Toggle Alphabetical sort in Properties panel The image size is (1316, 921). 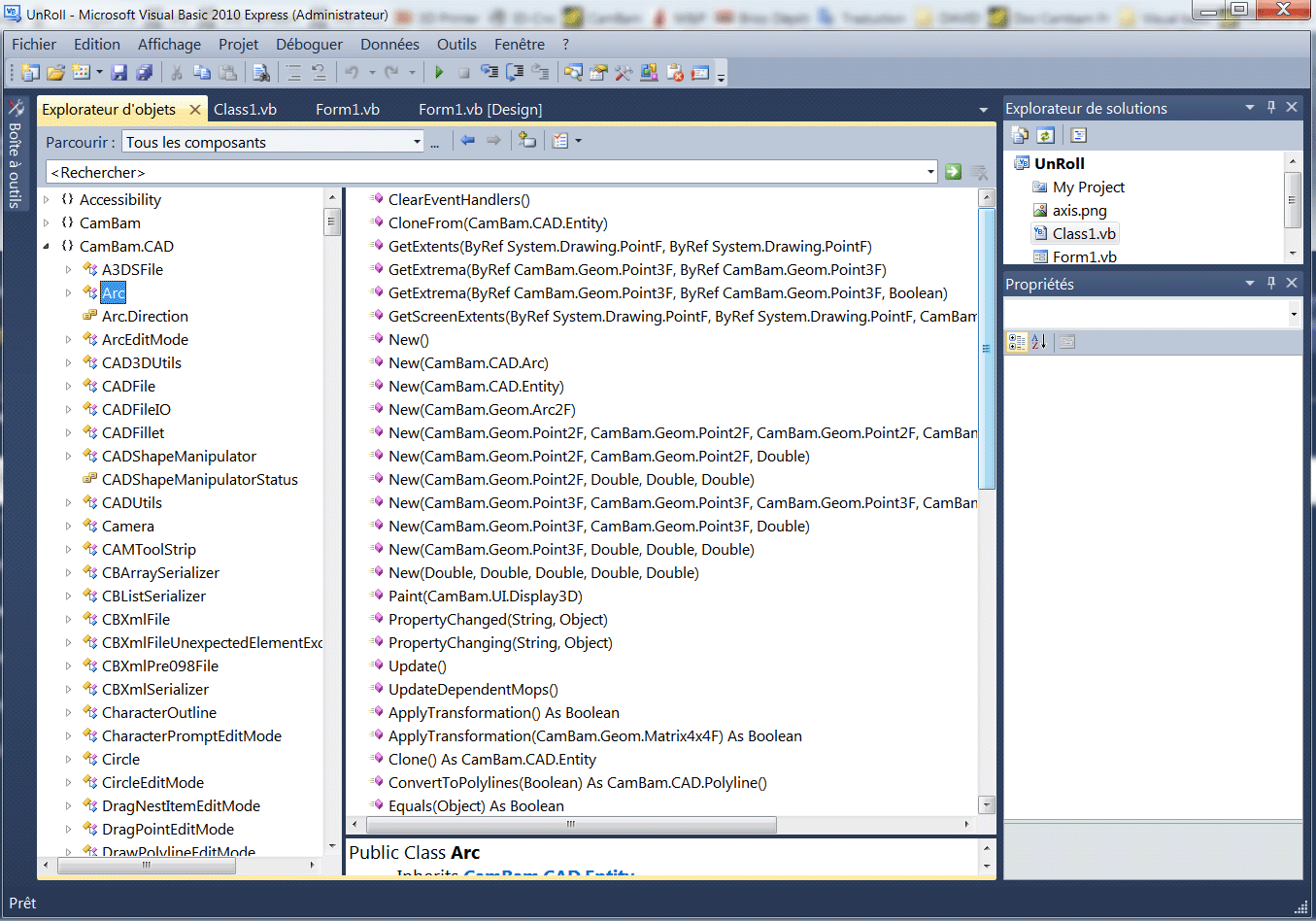pyautogui.click(x=1039, y=342)
